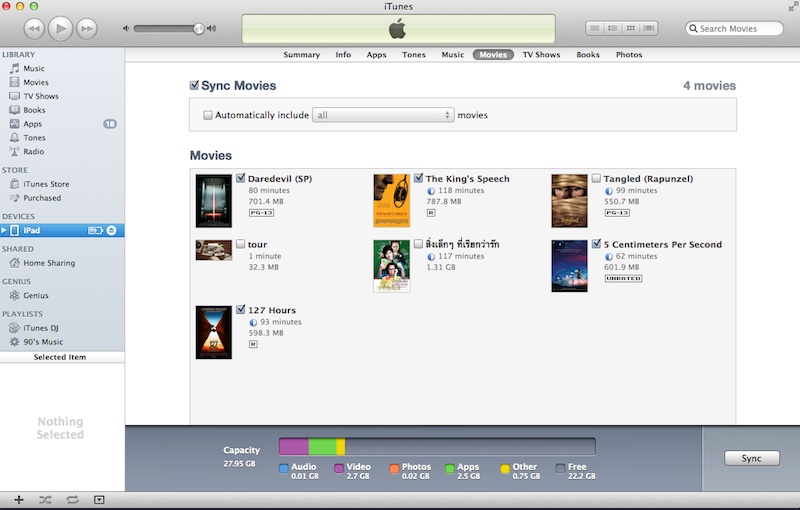
Task: Open Apps in the library sidebar
Action: [x=32, y=124]
